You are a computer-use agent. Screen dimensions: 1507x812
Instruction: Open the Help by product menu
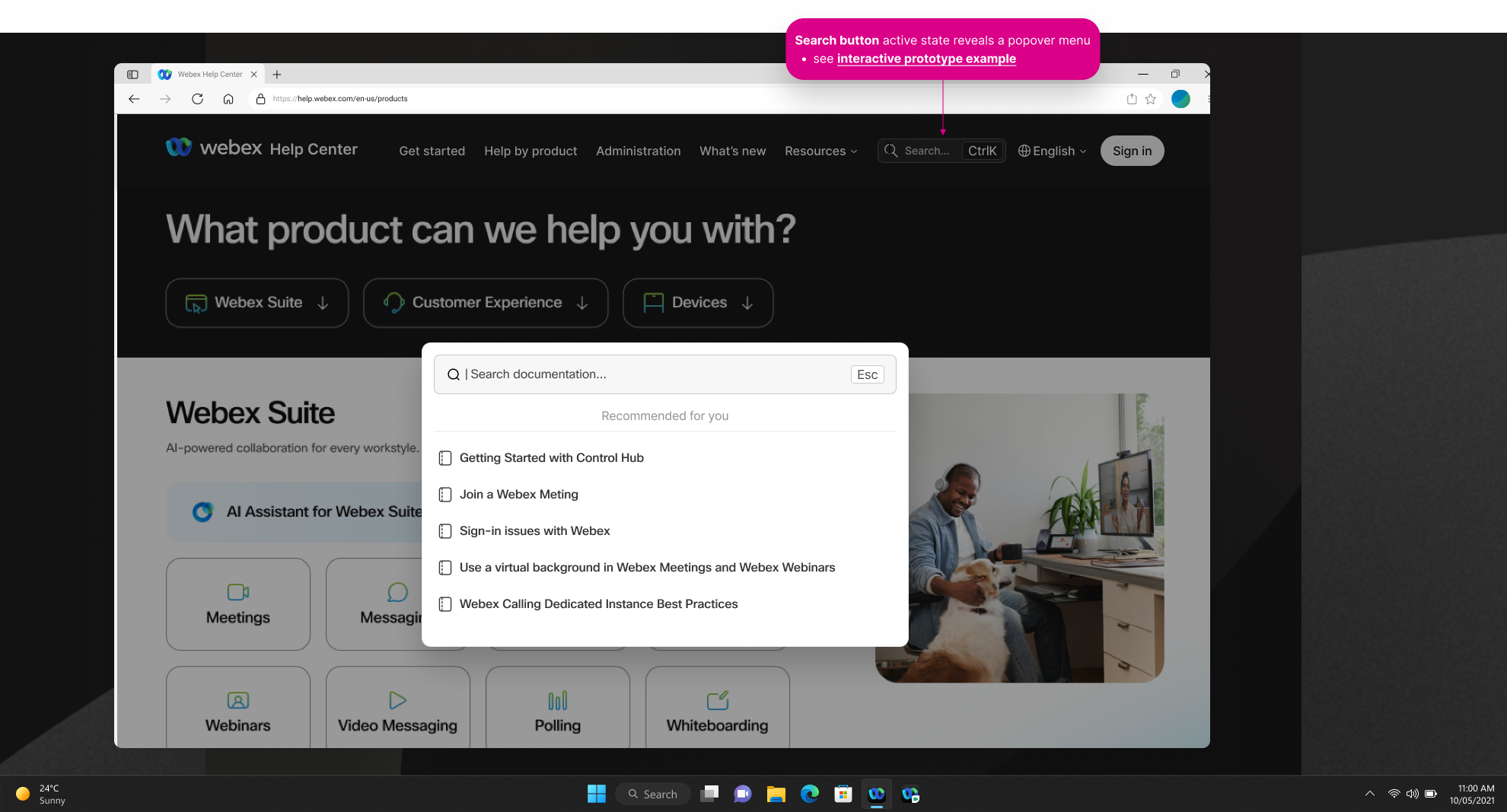530,151
